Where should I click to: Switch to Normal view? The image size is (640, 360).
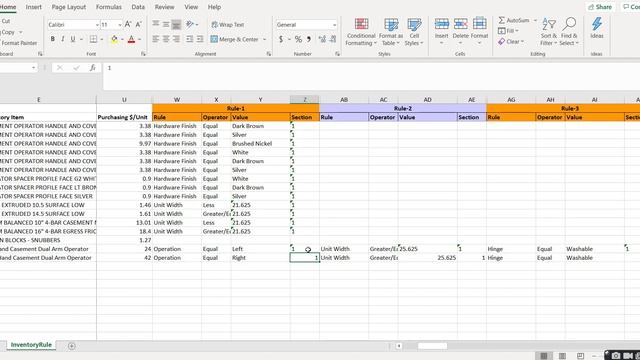coord(544,356)
